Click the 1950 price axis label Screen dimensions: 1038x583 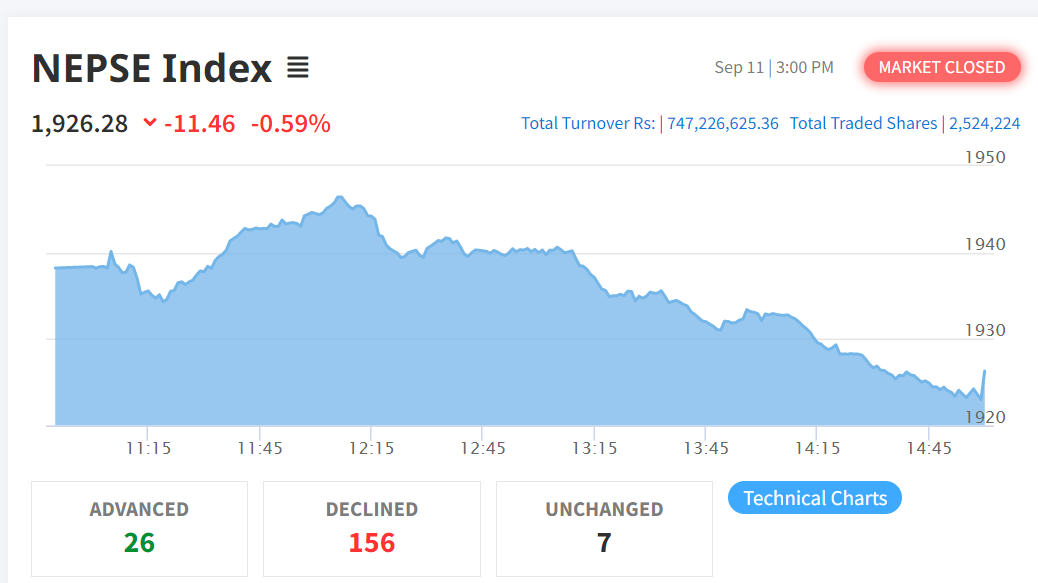985,157
